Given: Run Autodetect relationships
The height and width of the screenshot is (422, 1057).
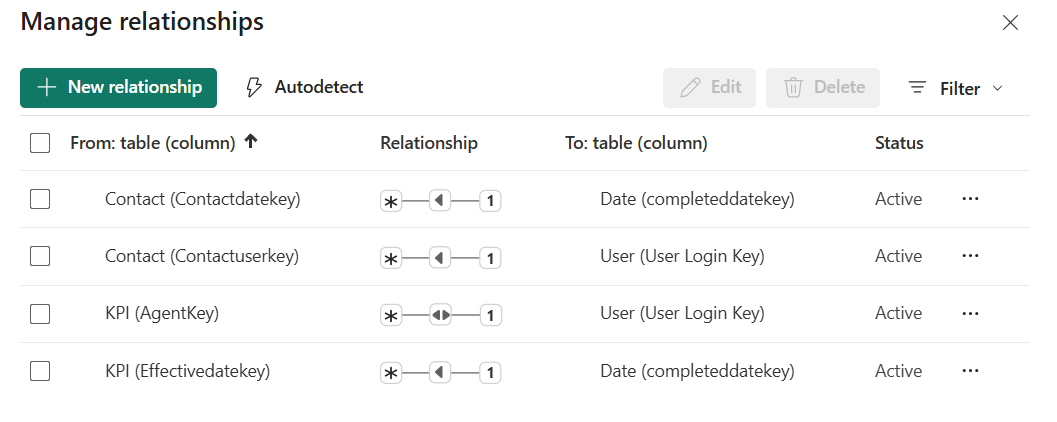Looking at the screenshot, I should [x=303, y=88].
